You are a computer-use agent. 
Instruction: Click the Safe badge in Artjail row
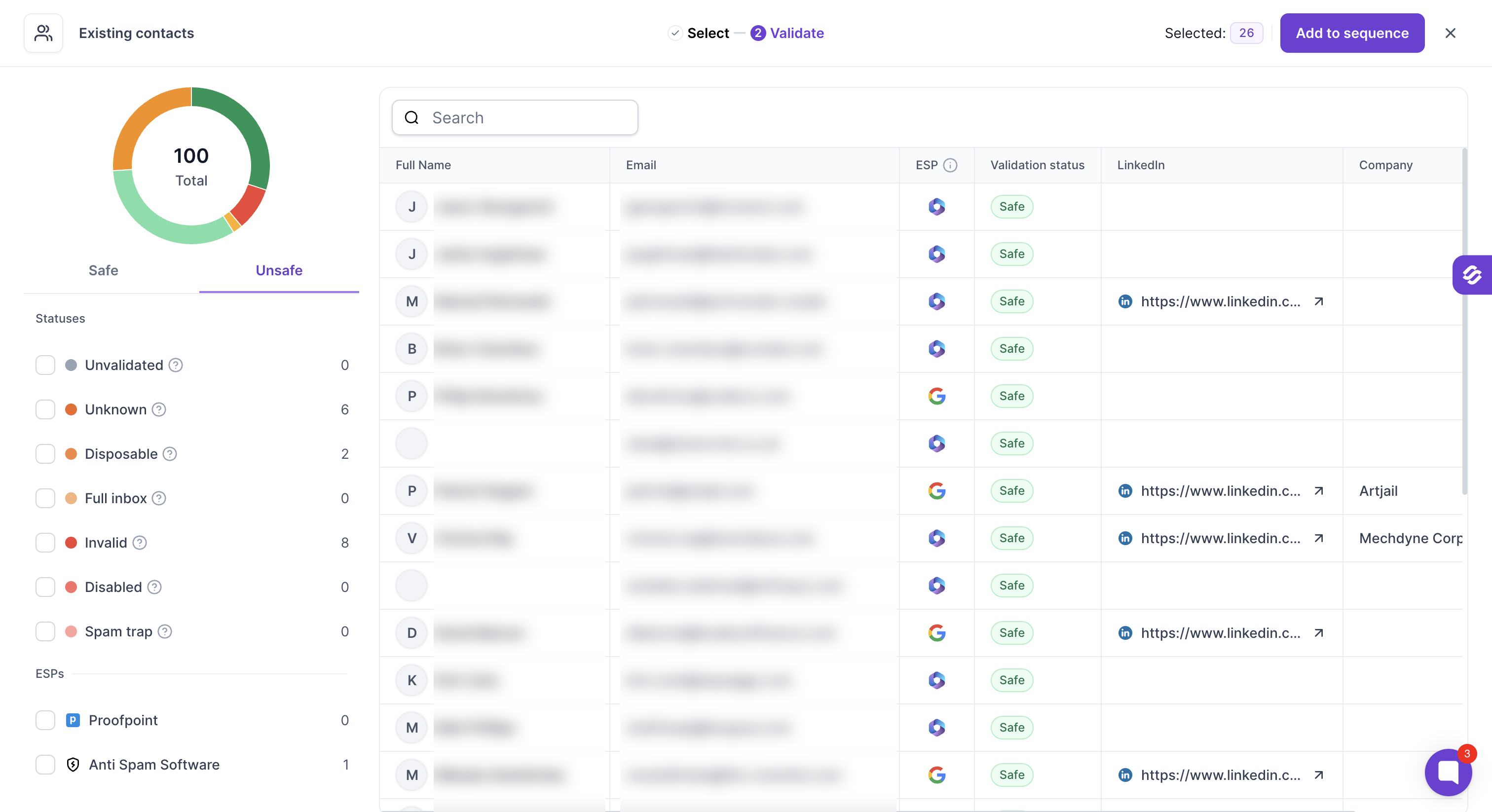(1011, 490)
